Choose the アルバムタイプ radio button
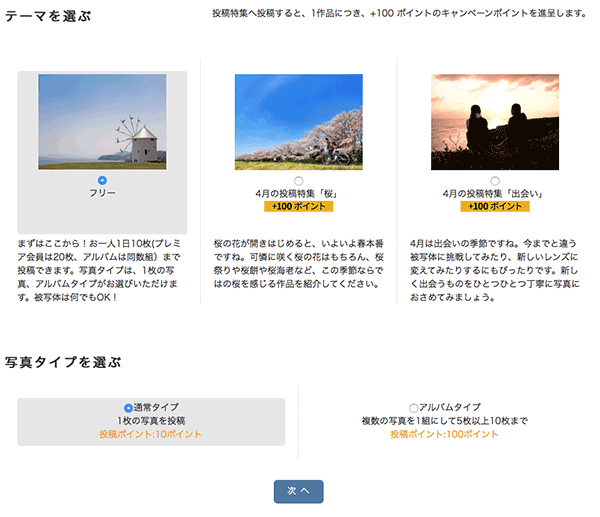This screenshot has height=517, width=600. (x=414, y=408)
